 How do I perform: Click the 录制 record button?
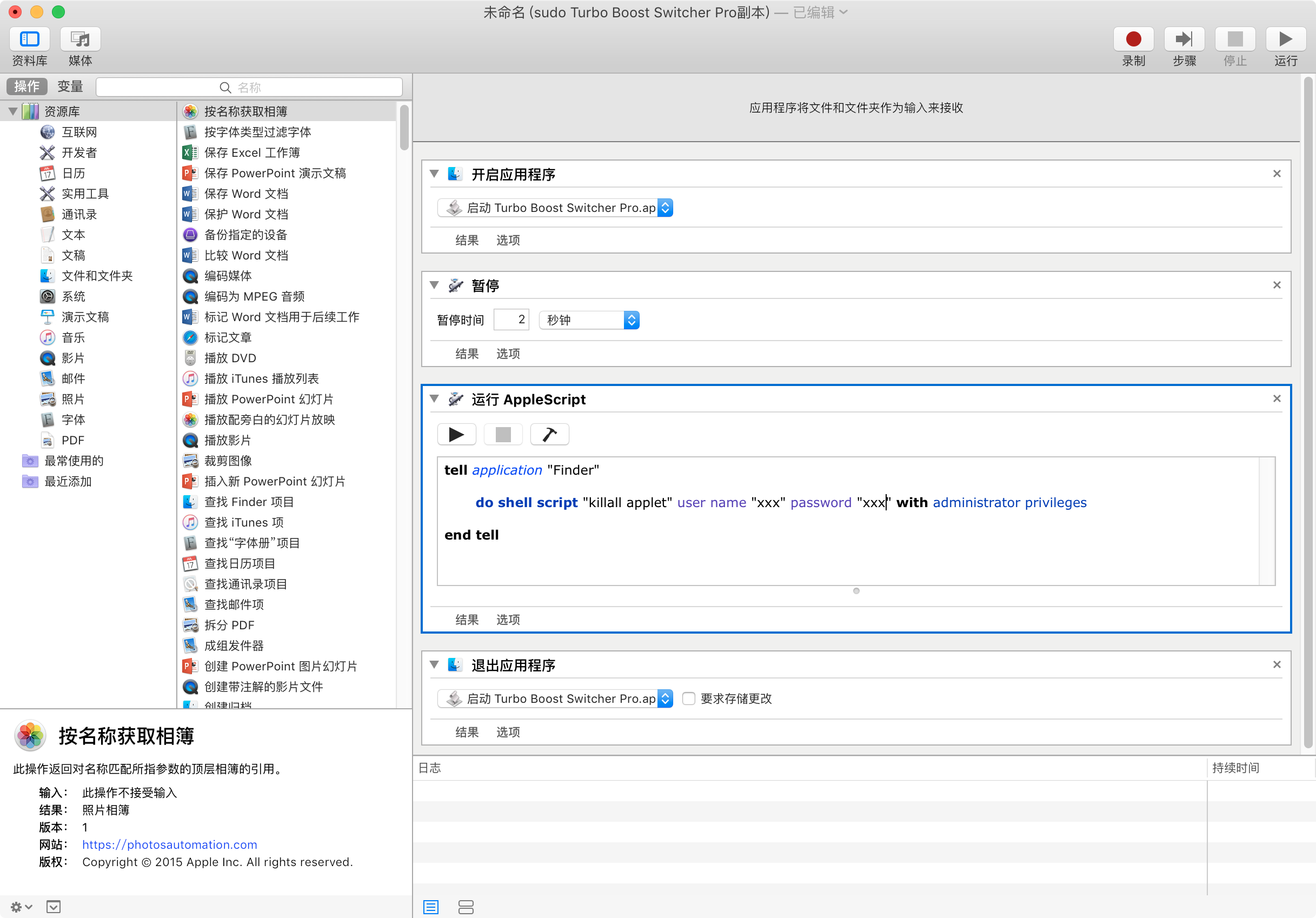pos(1133,39)
